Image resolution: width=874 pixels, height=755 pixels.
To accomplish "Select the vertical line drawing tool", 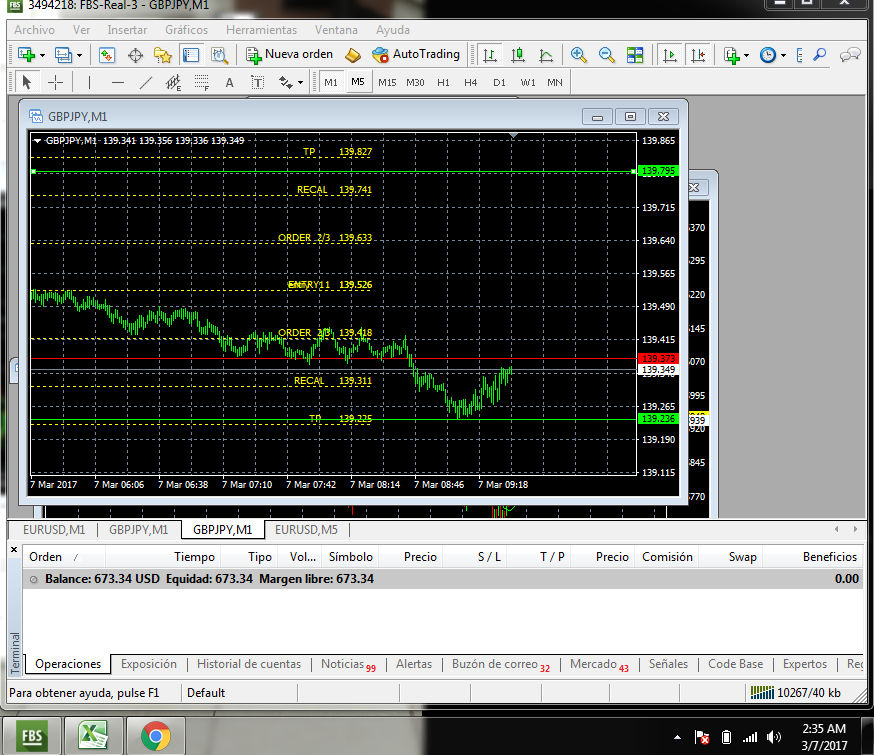I will 89,83.
